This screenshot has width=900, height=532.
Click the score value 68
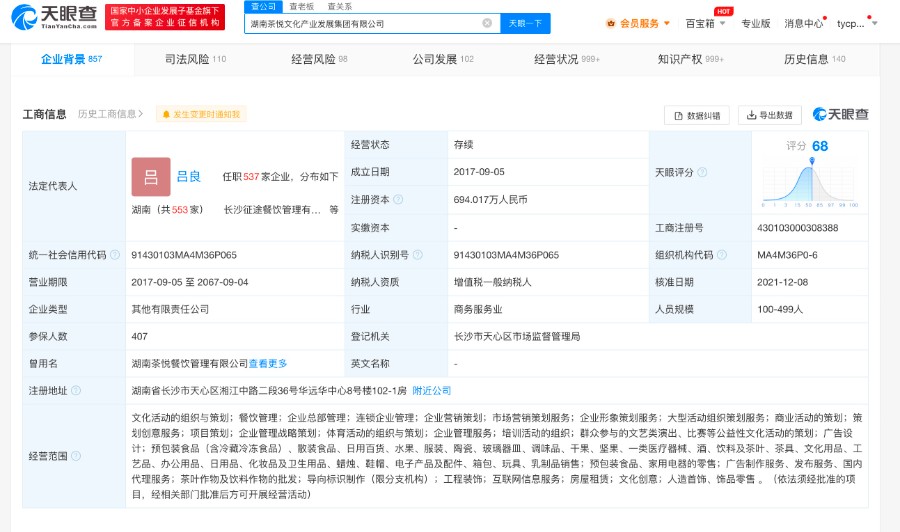click(x=820, y=146)
